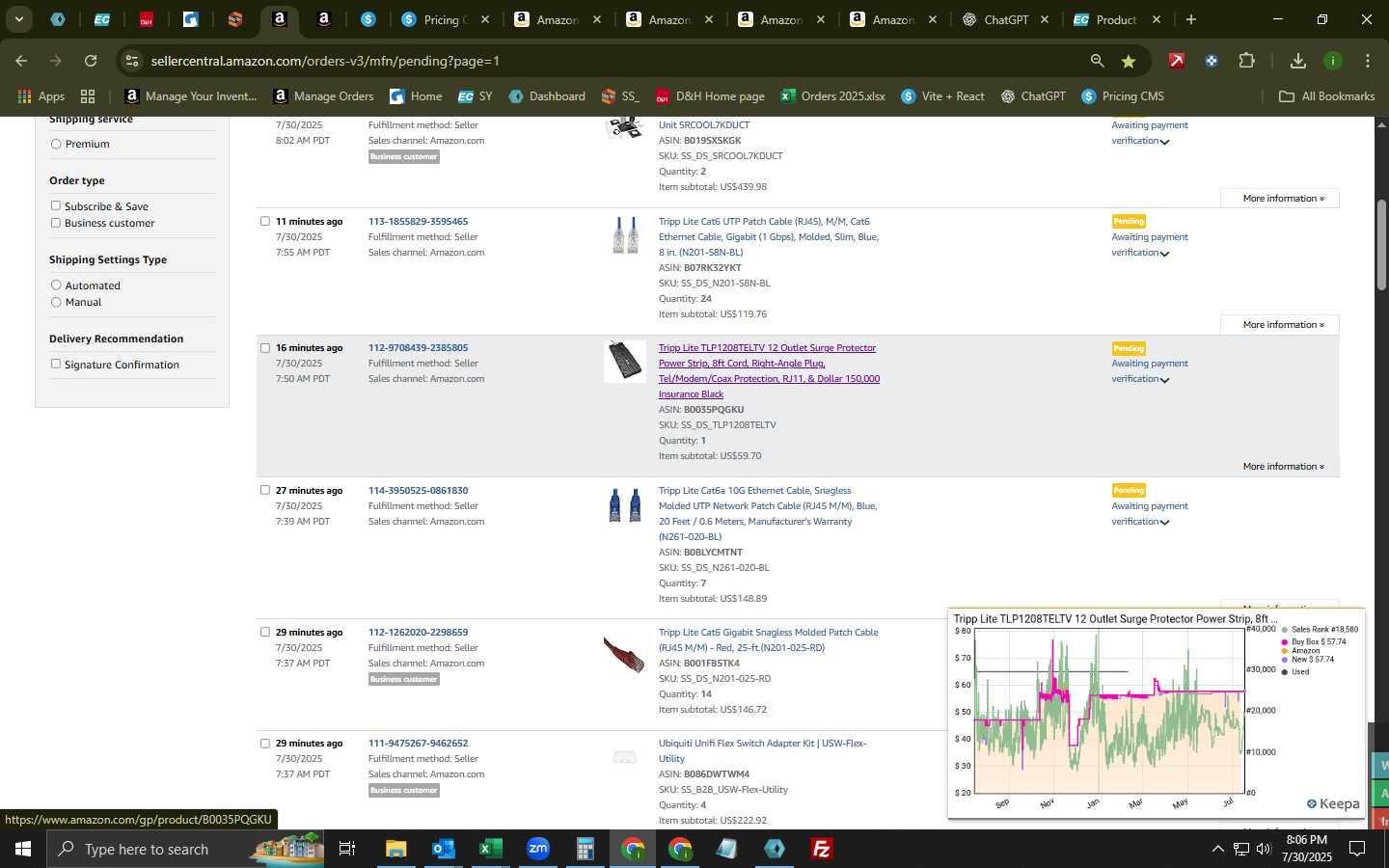Open Orders 2025.xlsx bookmark
The image size is (1389, 868).
coord(833,96)
